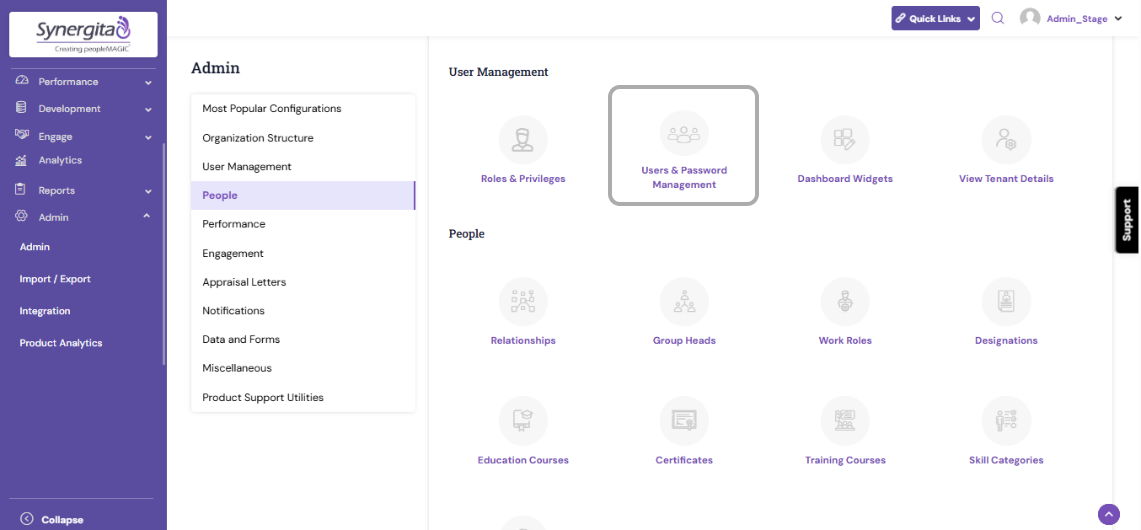Expand the Engage sidebar chevron

click(148, 137)
